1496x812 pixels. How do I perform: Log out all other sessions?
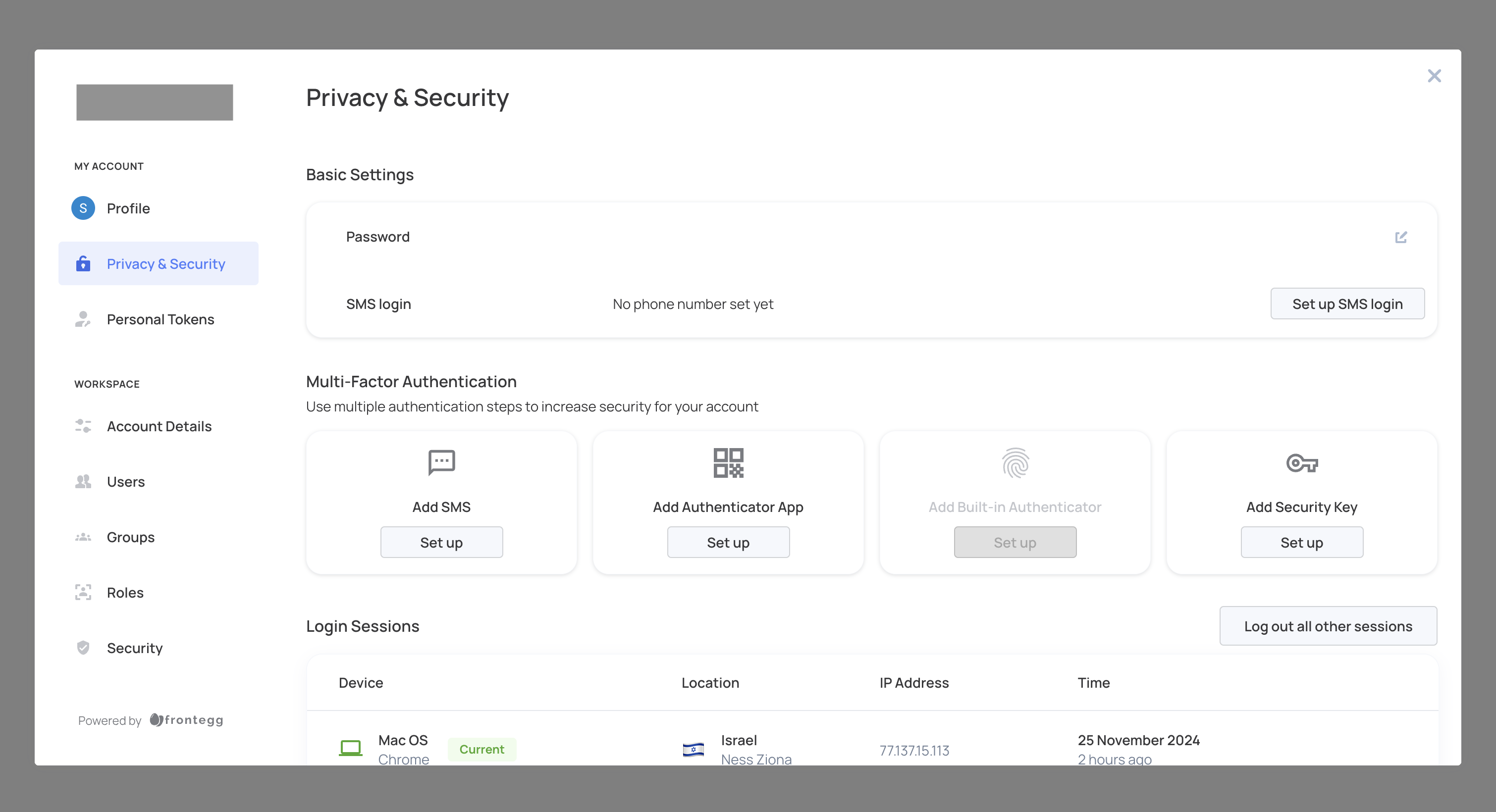click(1328, 626)
